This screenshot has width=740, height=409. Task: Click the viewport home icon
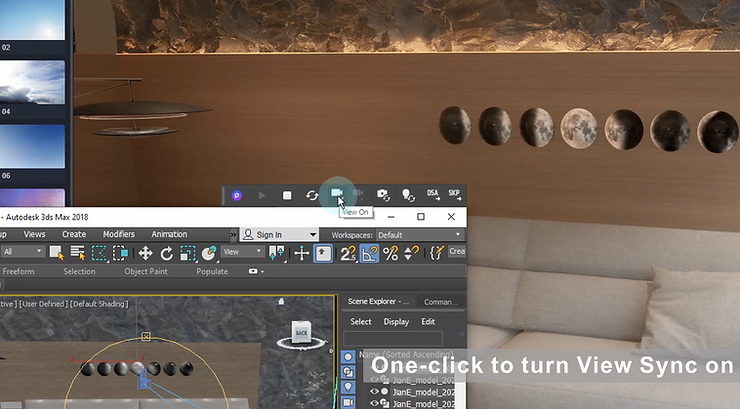tap(281, 301)
